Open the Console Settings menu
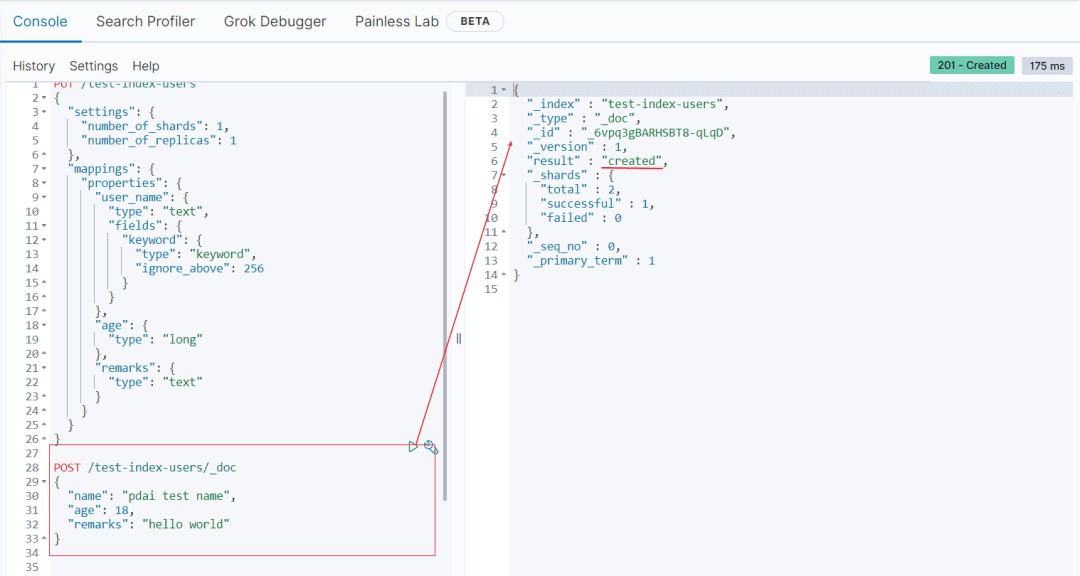1080x576 pixels. click(93, 65)
